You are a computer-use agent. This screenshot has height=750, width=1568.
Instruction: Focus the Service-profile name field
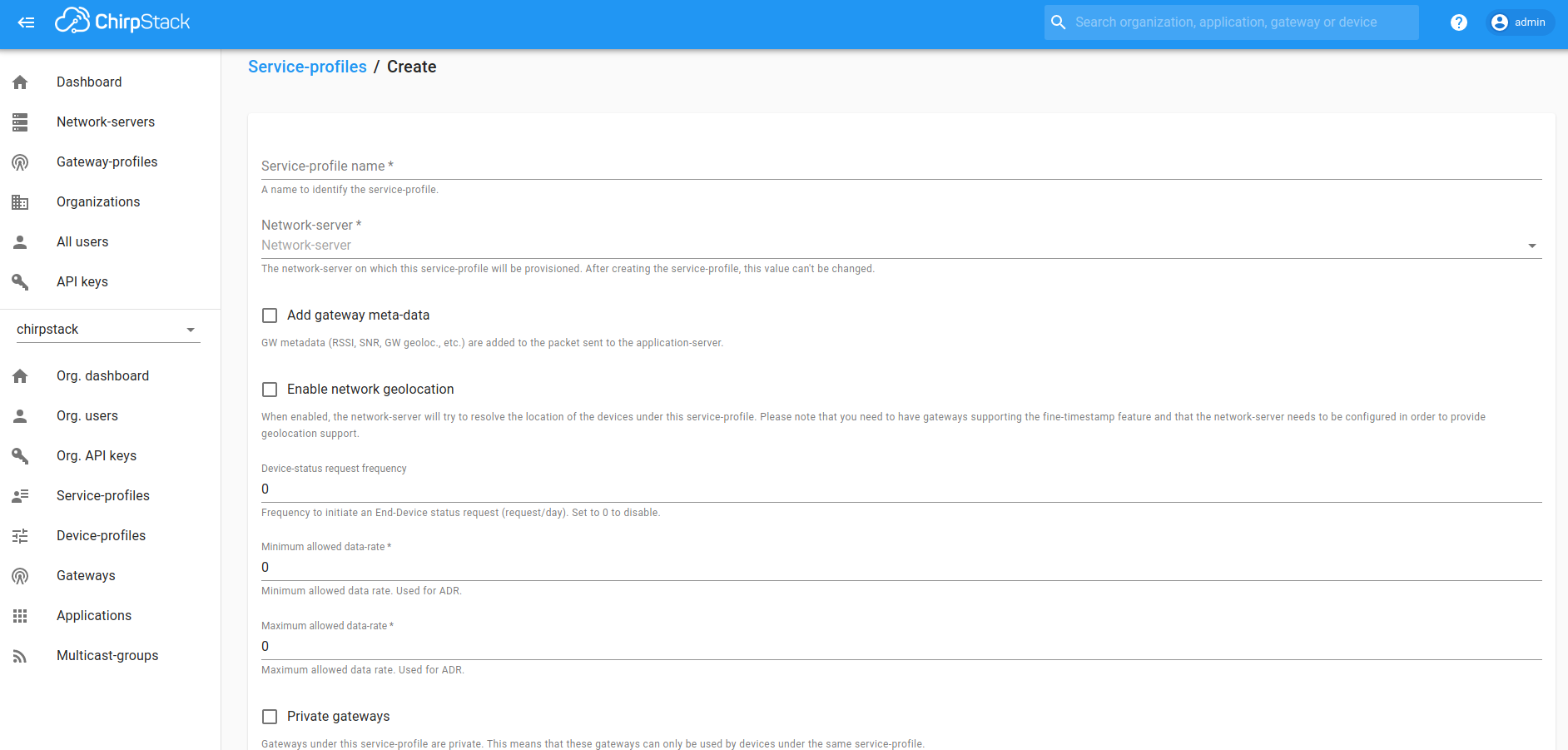pyautogui.click(x=901, y=166)
